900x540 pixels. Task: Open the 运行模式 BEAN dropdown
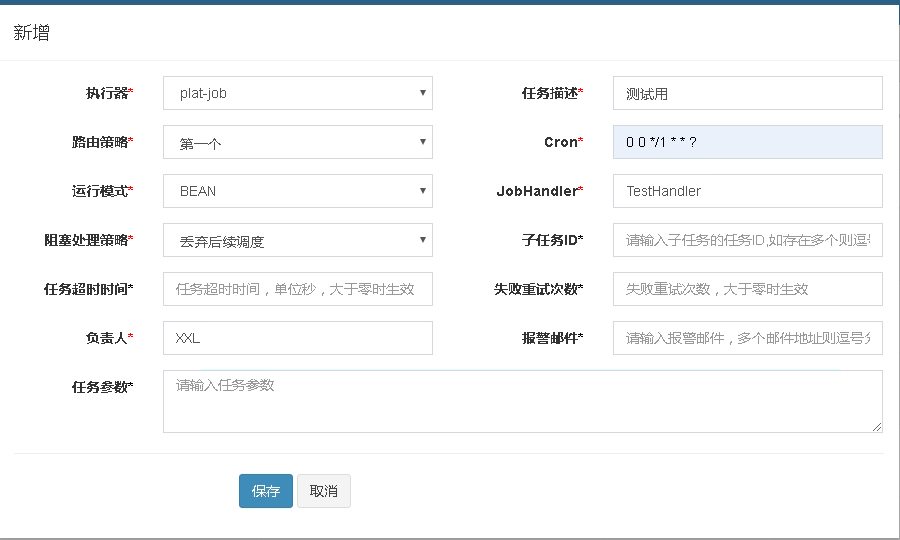click(x=298, y=191)
